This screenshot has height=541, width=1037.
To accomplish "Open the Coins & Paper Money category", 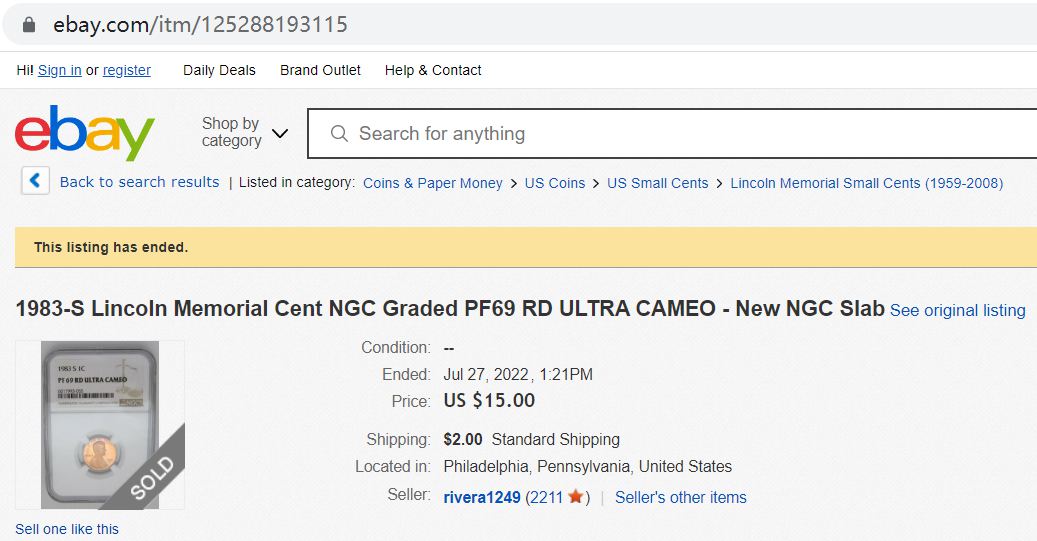I will point(433,183).
